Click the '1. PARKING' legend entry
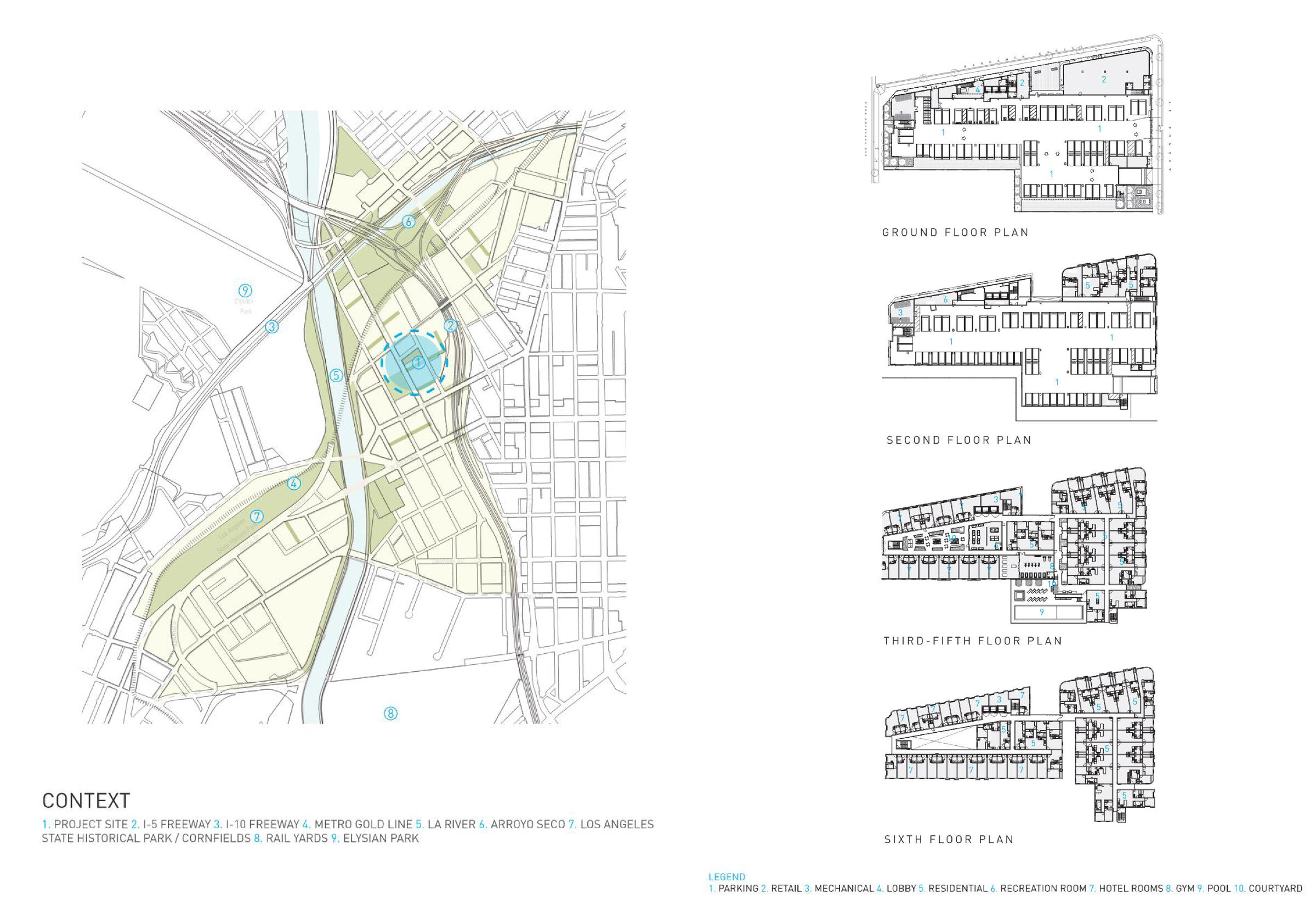Screen dimensions: 1316x917 733,888
